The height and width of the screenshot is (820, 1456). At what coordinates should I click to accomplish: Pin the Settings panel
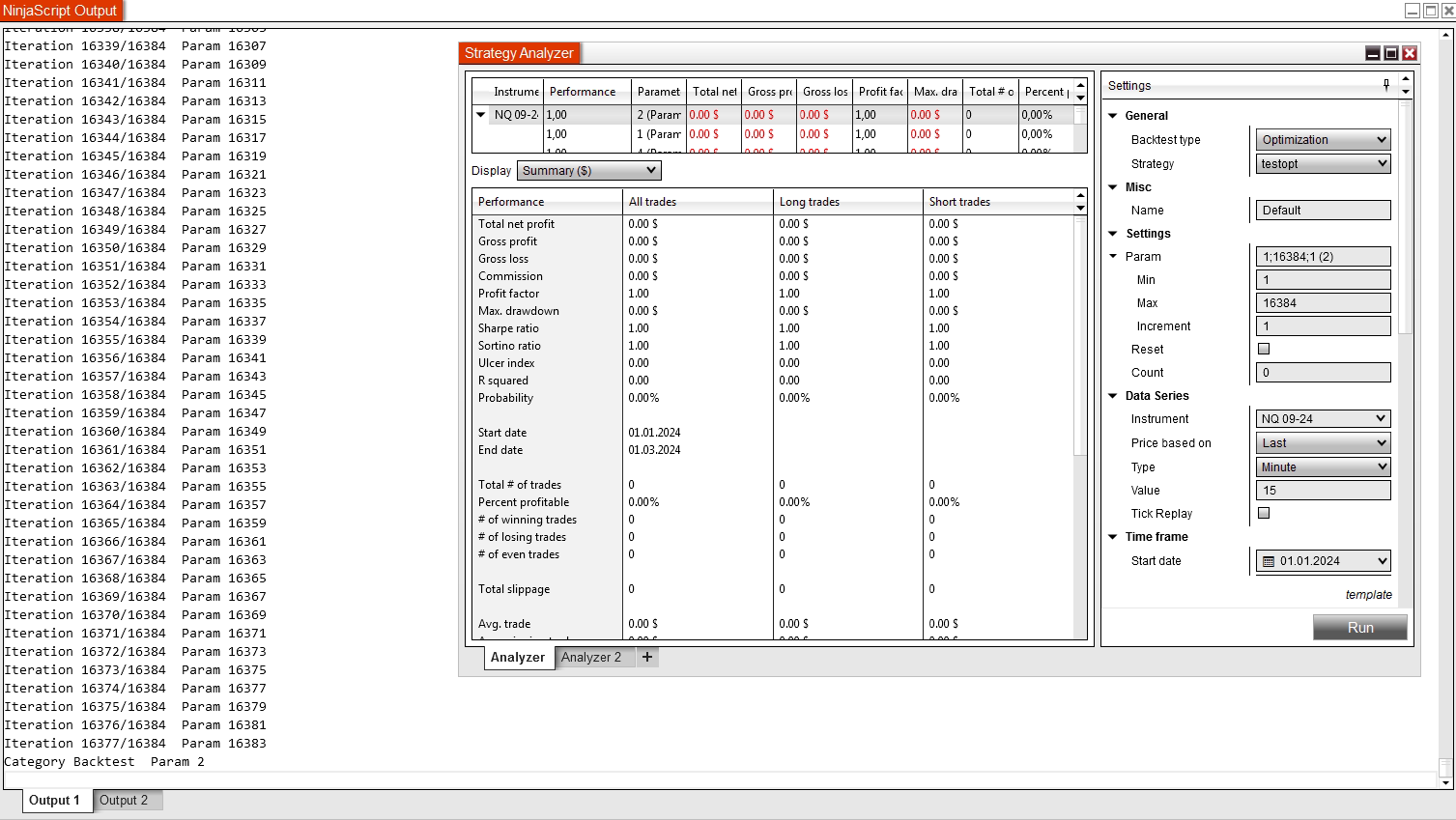(1386, 85)
